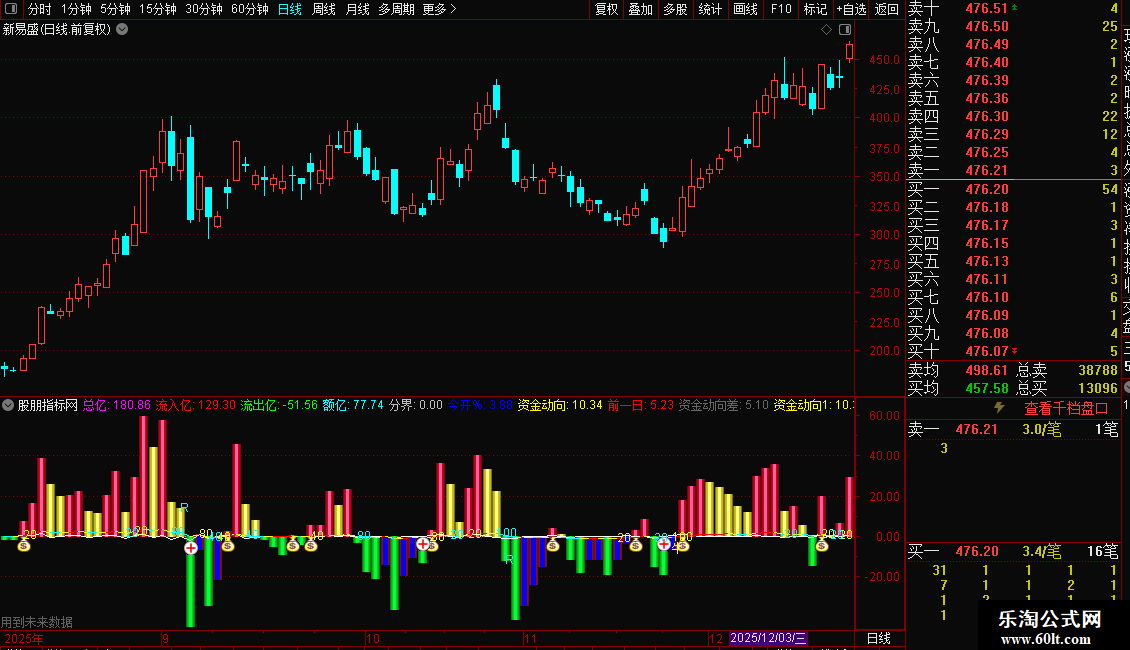Click the 资金动向: 10.34 indicator value

pyautogui.click(x=560, y=405)
